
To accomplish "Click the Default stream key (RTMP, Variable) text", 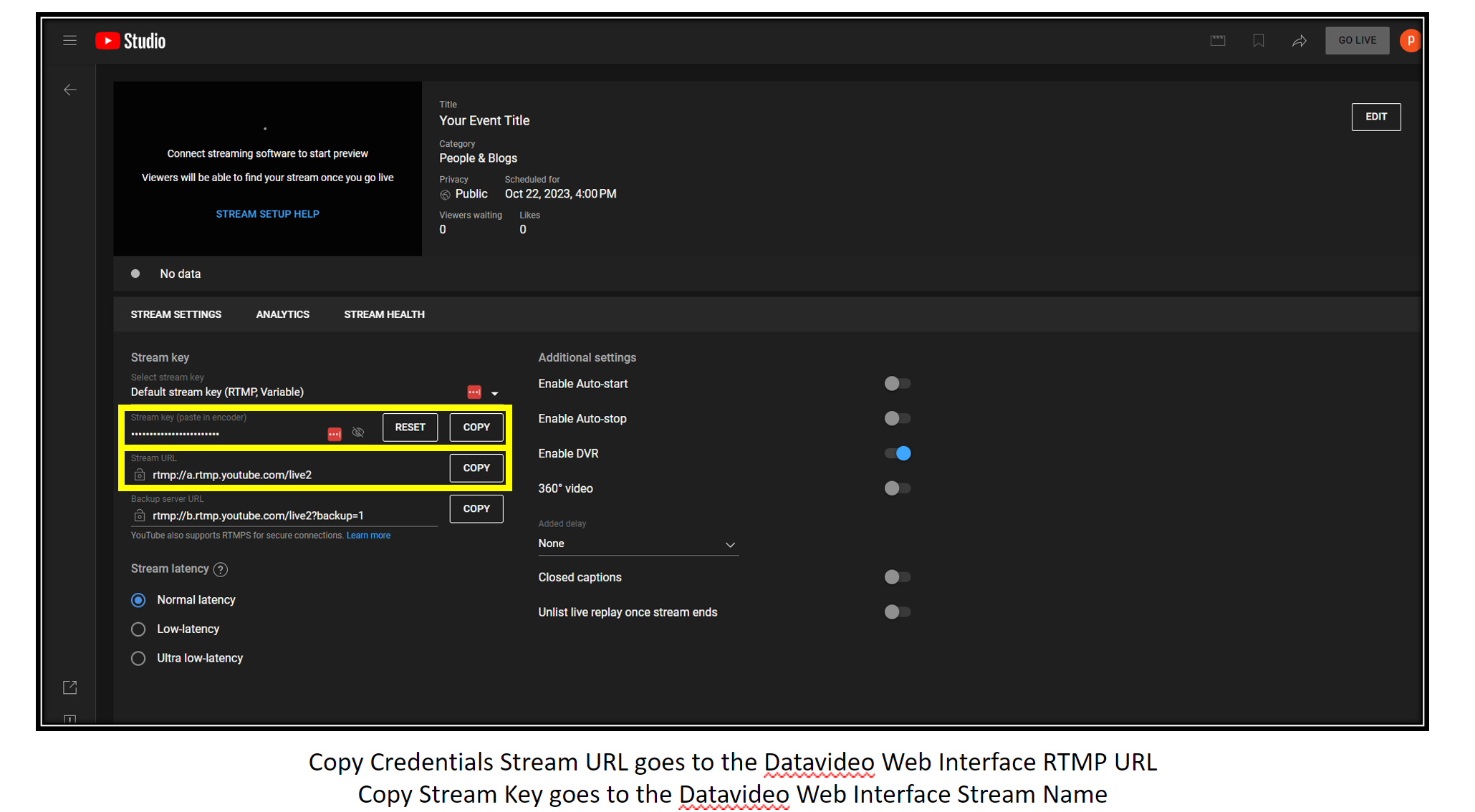I will coord(217,392).
